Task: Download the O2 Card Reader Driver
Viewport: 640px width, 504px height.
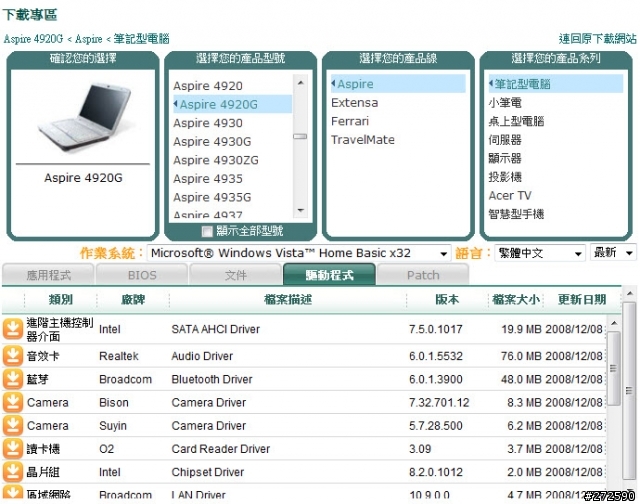Action: [13, 449]
